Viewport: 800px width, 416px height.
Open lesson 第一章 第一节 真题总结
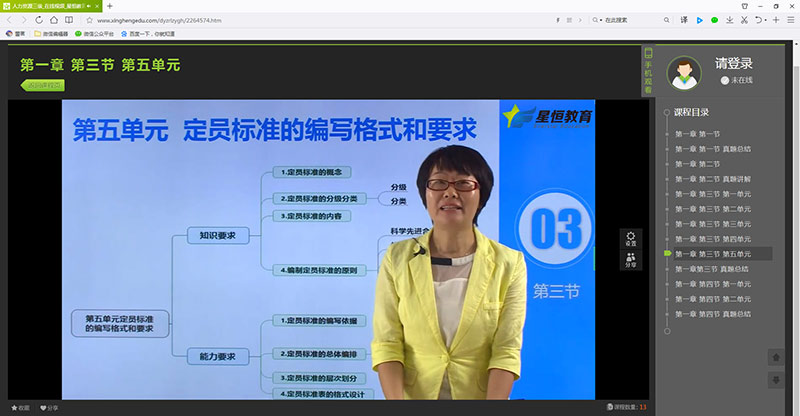click(713, 149)
